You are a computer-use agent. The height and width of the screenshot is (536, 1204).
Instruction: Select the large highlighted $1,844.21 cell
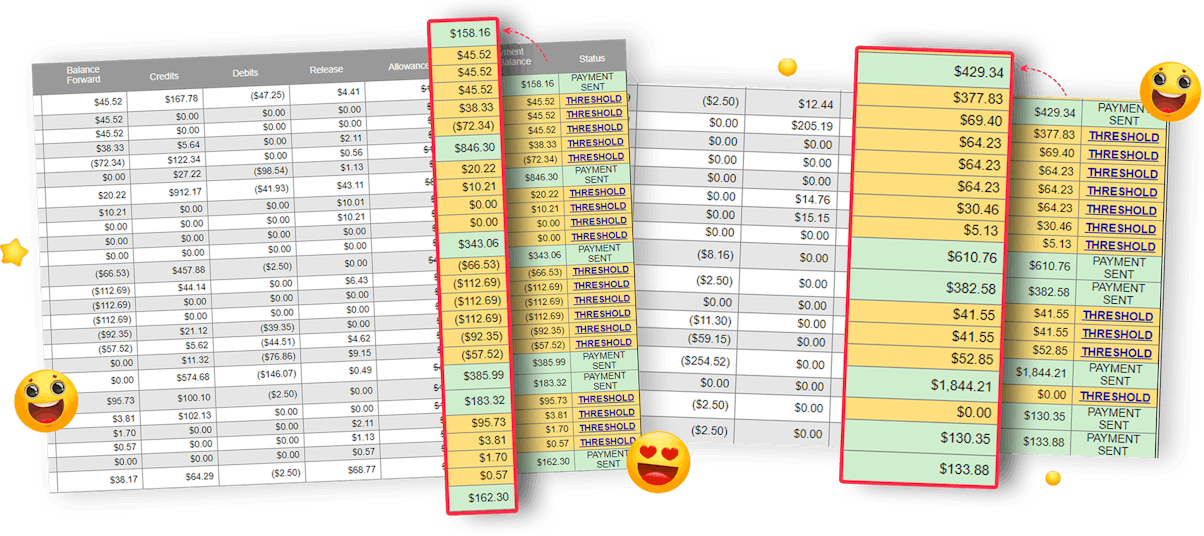point(927,386)
